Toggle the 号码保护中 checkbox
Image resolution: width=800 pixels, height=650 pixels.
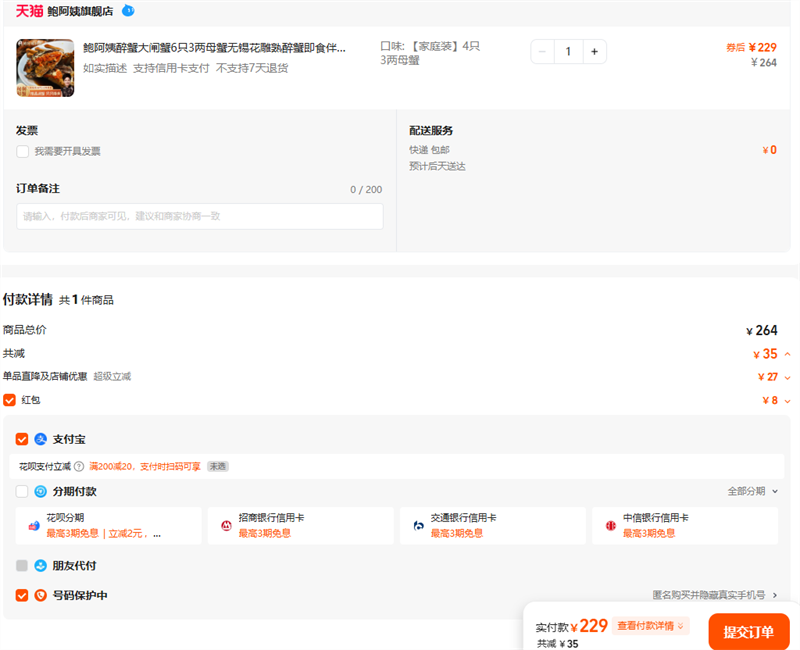(x=22, y=595)
